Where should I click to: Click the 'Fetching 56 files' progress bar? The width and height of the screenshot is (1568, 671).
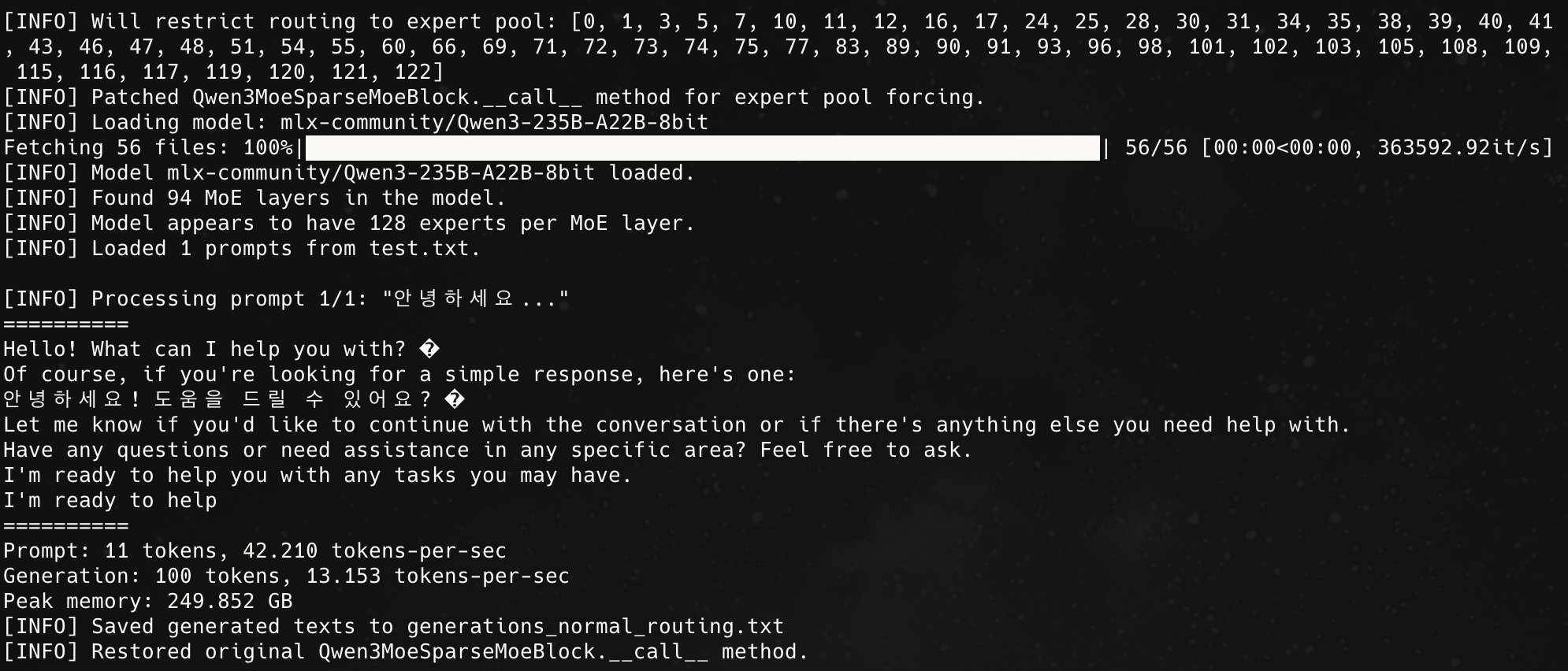(702, 148)
